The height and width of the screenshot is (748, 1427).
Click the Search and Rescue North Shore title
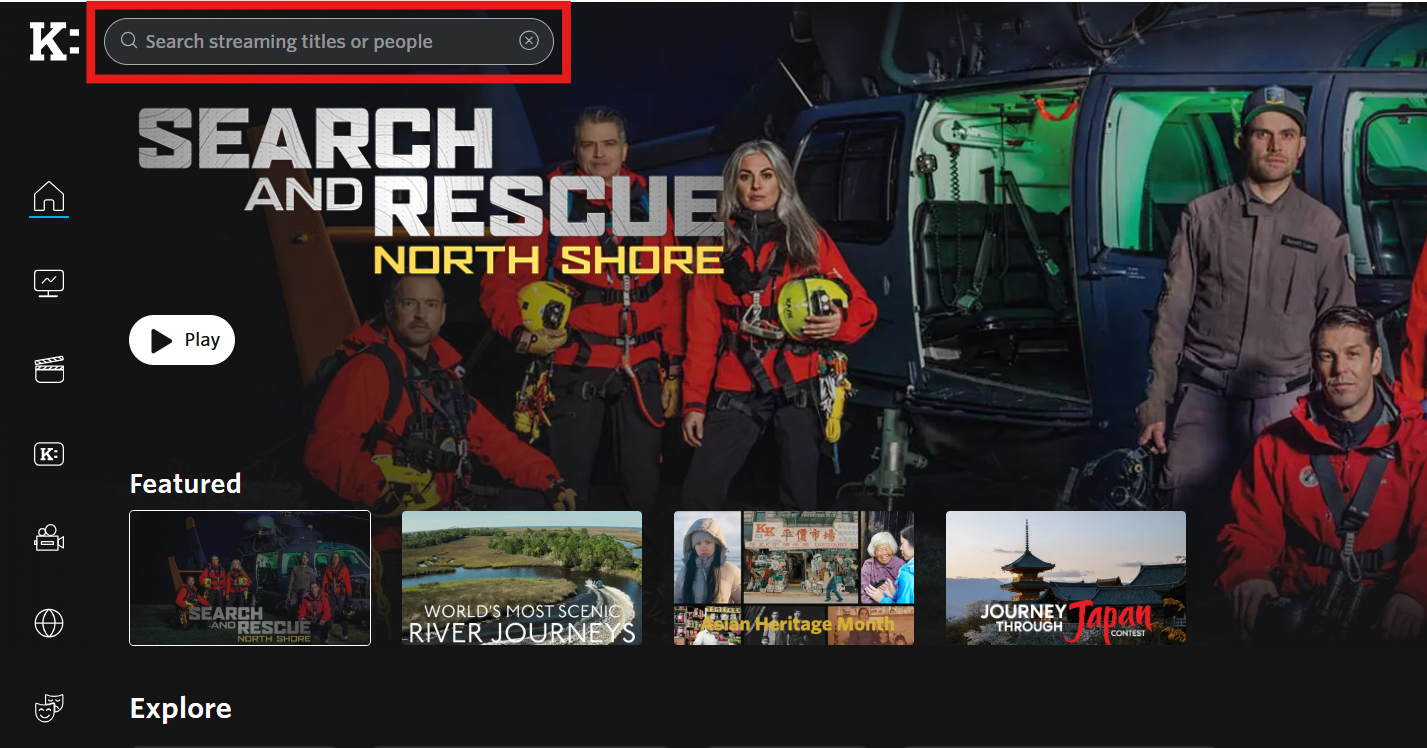tap(430, 190)
